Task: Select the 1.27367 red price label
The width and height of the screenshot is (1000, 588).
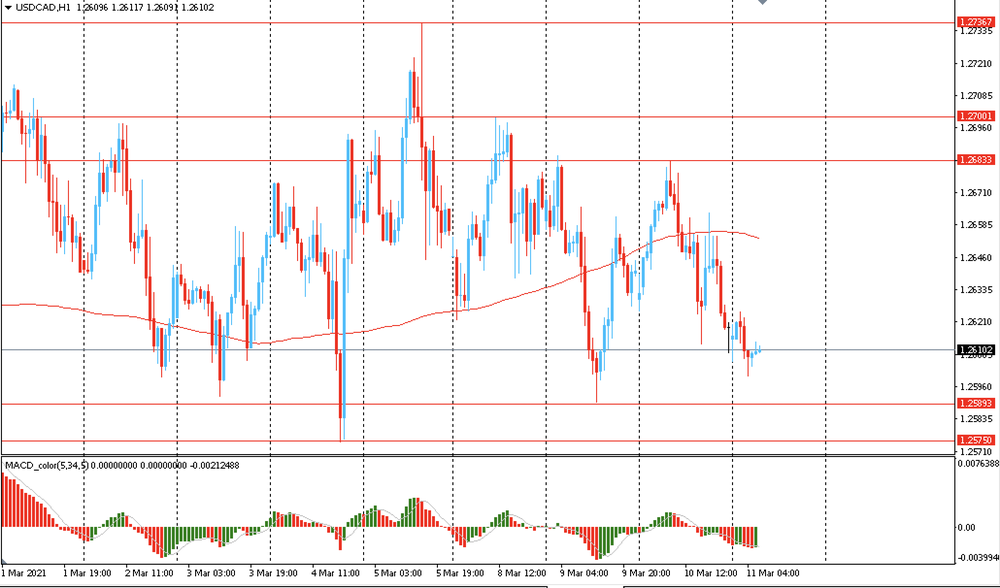Action: pos(975,21)
